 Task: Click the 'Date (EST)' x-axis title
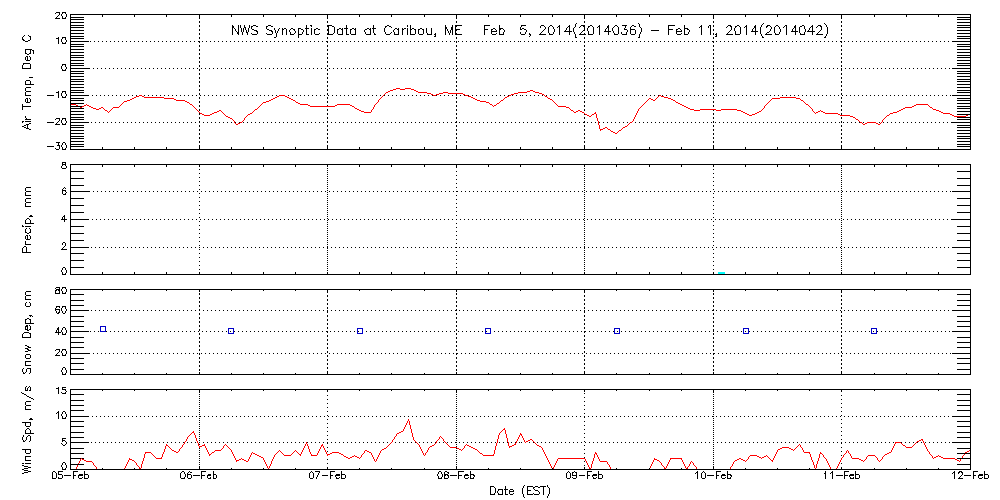pos(519,491)
